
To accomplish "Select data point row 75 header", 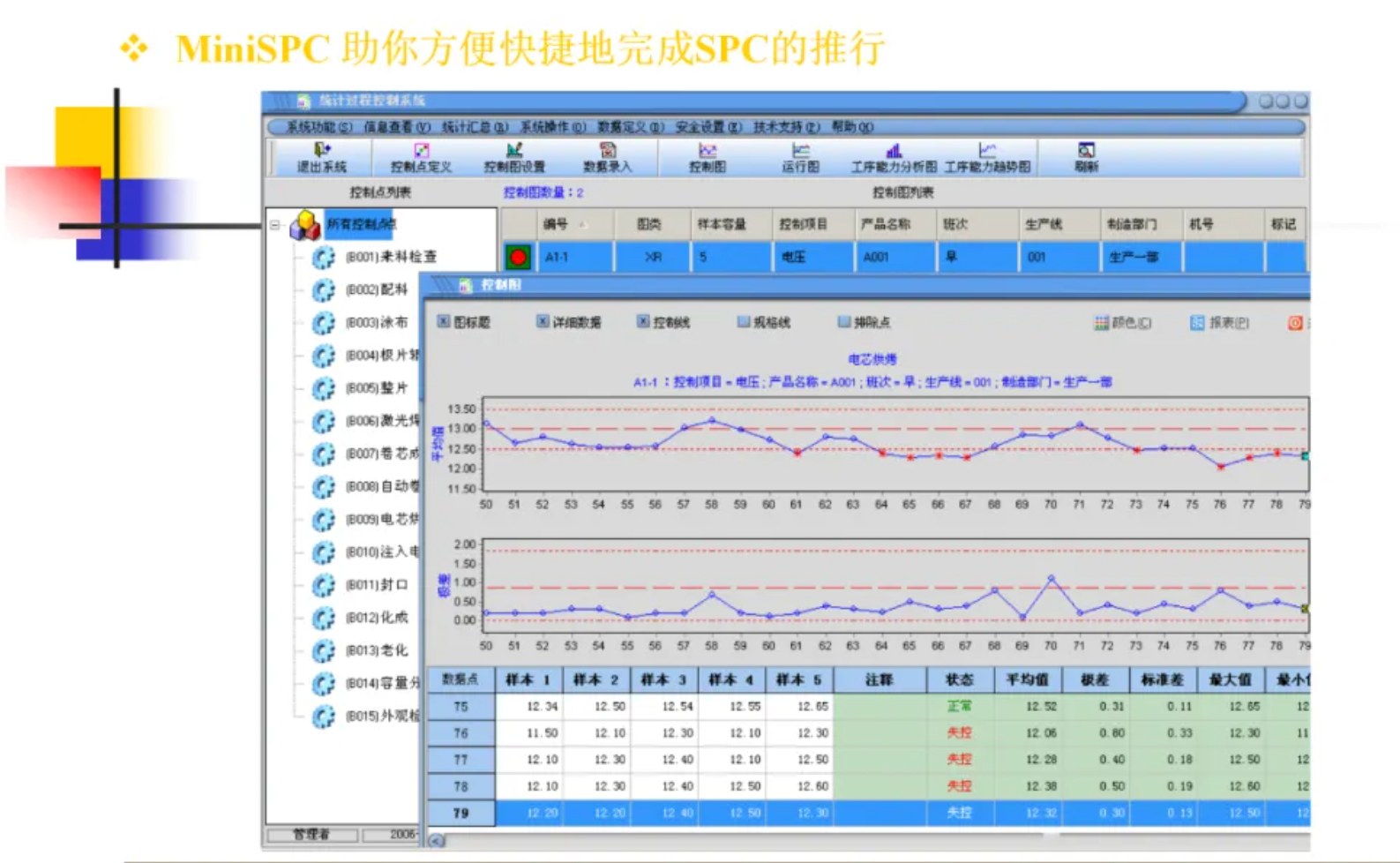I will (461, 707).
